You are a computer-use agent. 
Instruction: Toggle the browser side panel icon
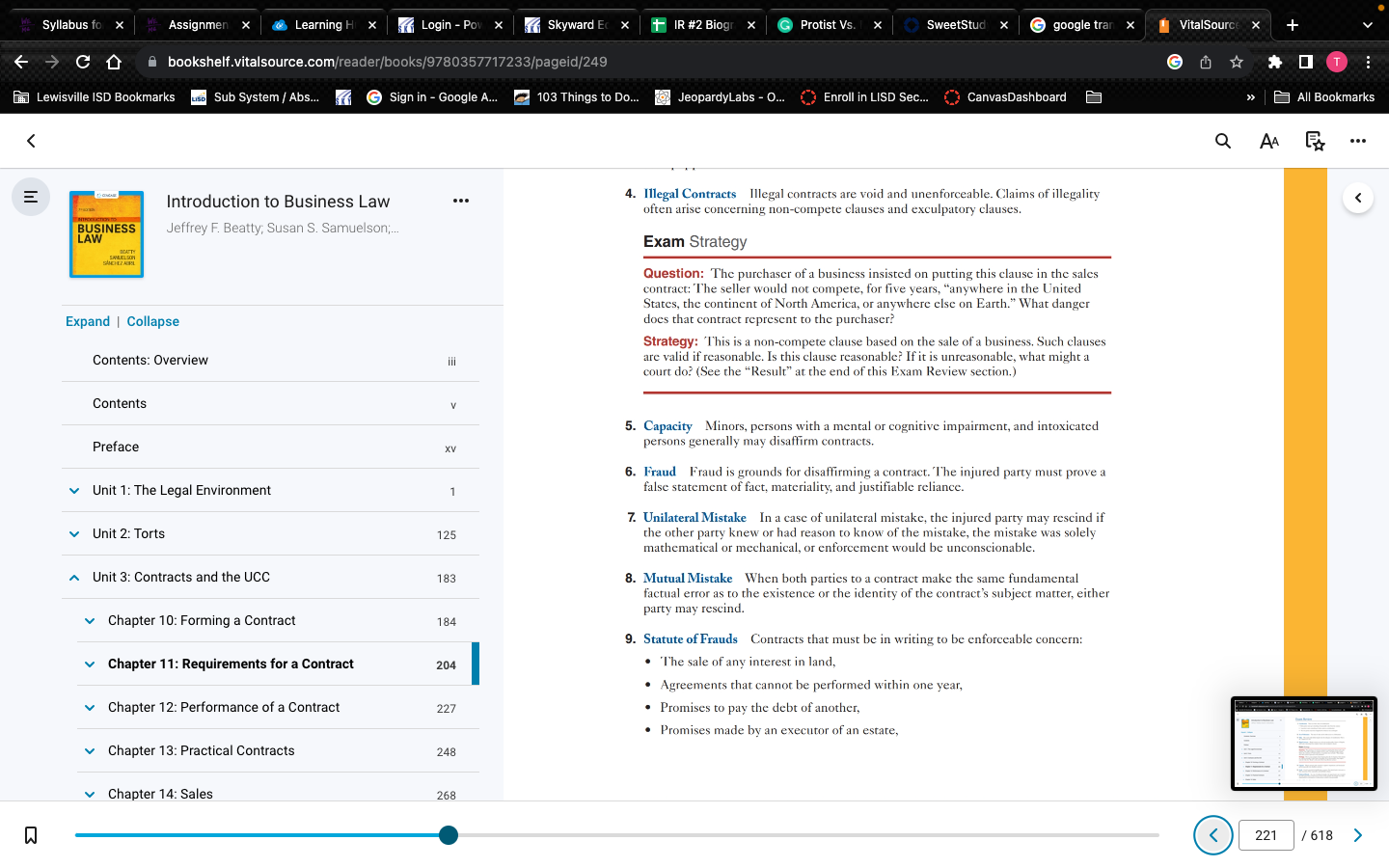click(1306, 62)
